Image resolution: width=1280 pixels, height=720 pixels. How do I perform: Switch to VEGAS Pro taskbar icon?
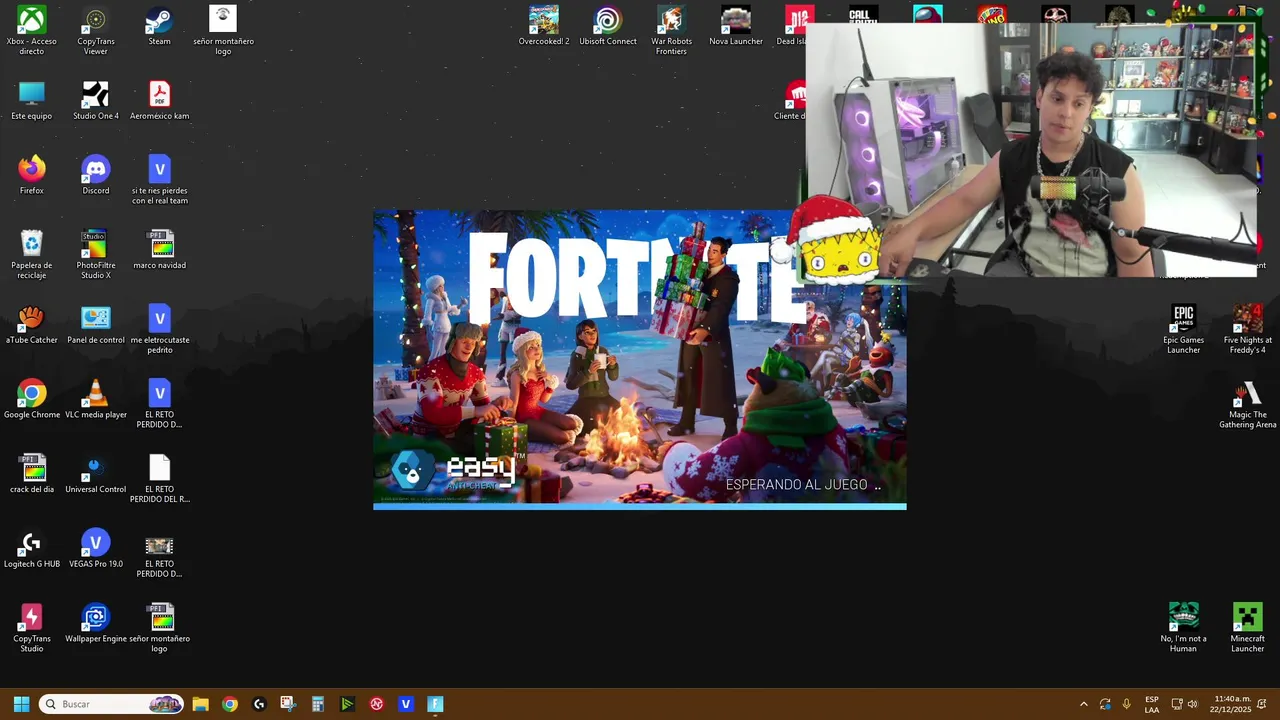(405, 704)
